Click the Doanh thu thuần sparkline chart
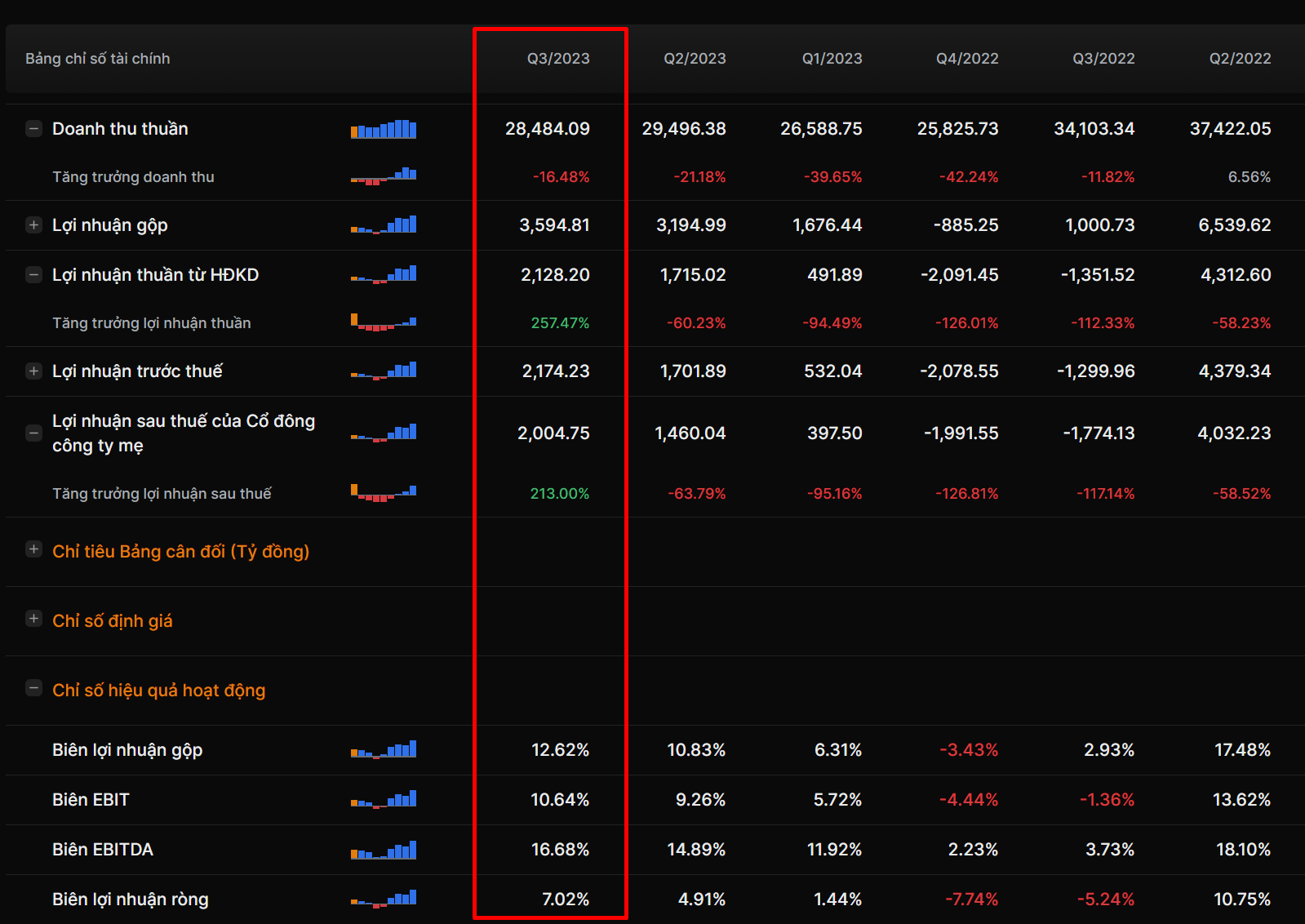Image resolution: width=1305 pixels, height=924 pixels. 384,129
